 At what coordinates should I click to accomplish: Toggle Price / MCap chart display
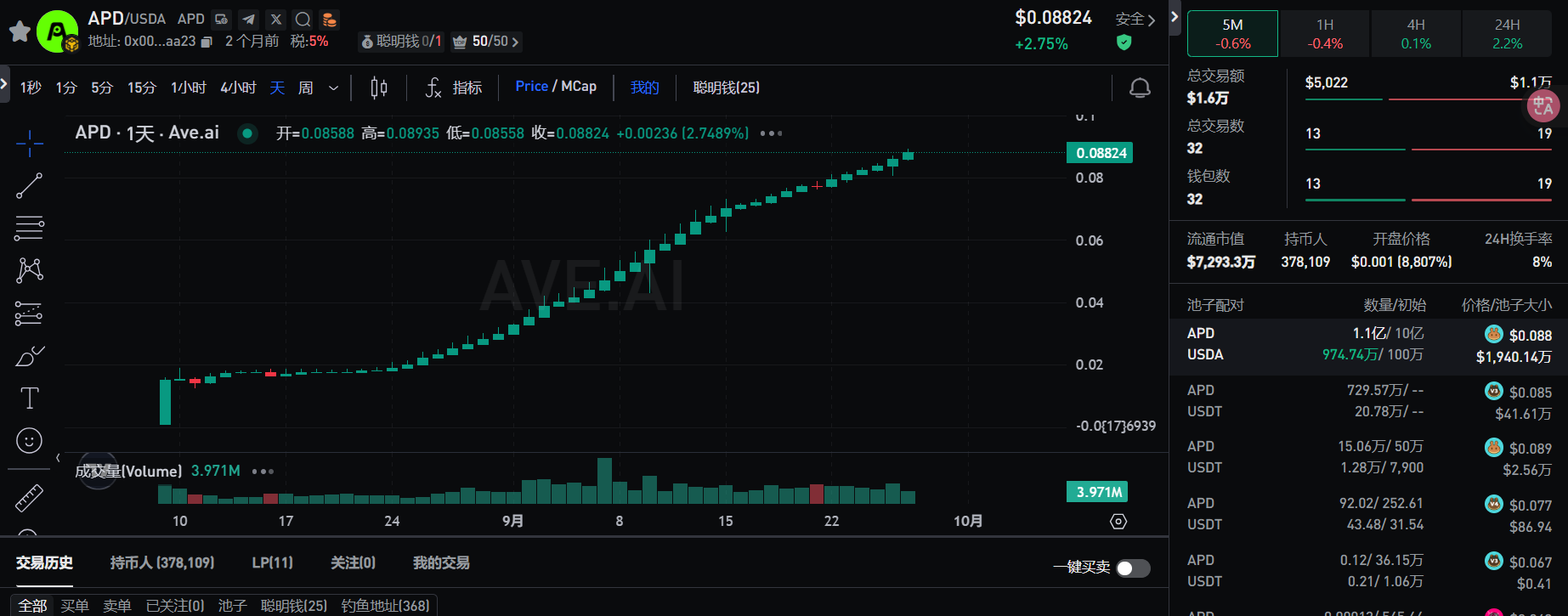click(x=556, y=87)
